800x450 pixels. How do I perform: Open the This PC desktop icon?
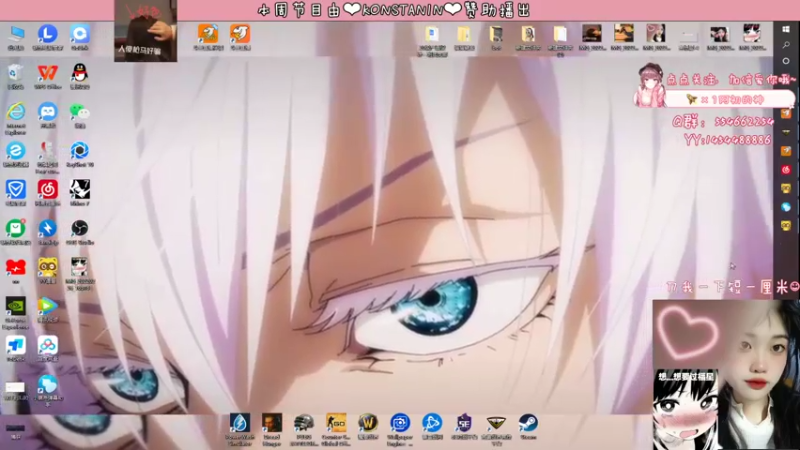[16, 34]
